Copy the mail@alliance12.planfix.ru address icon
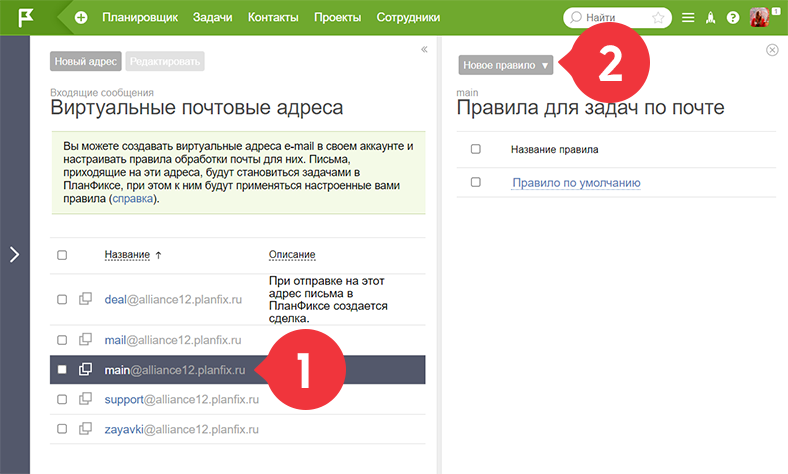The height and width of the screenshot is (474, 788). [x=85, y=339]
